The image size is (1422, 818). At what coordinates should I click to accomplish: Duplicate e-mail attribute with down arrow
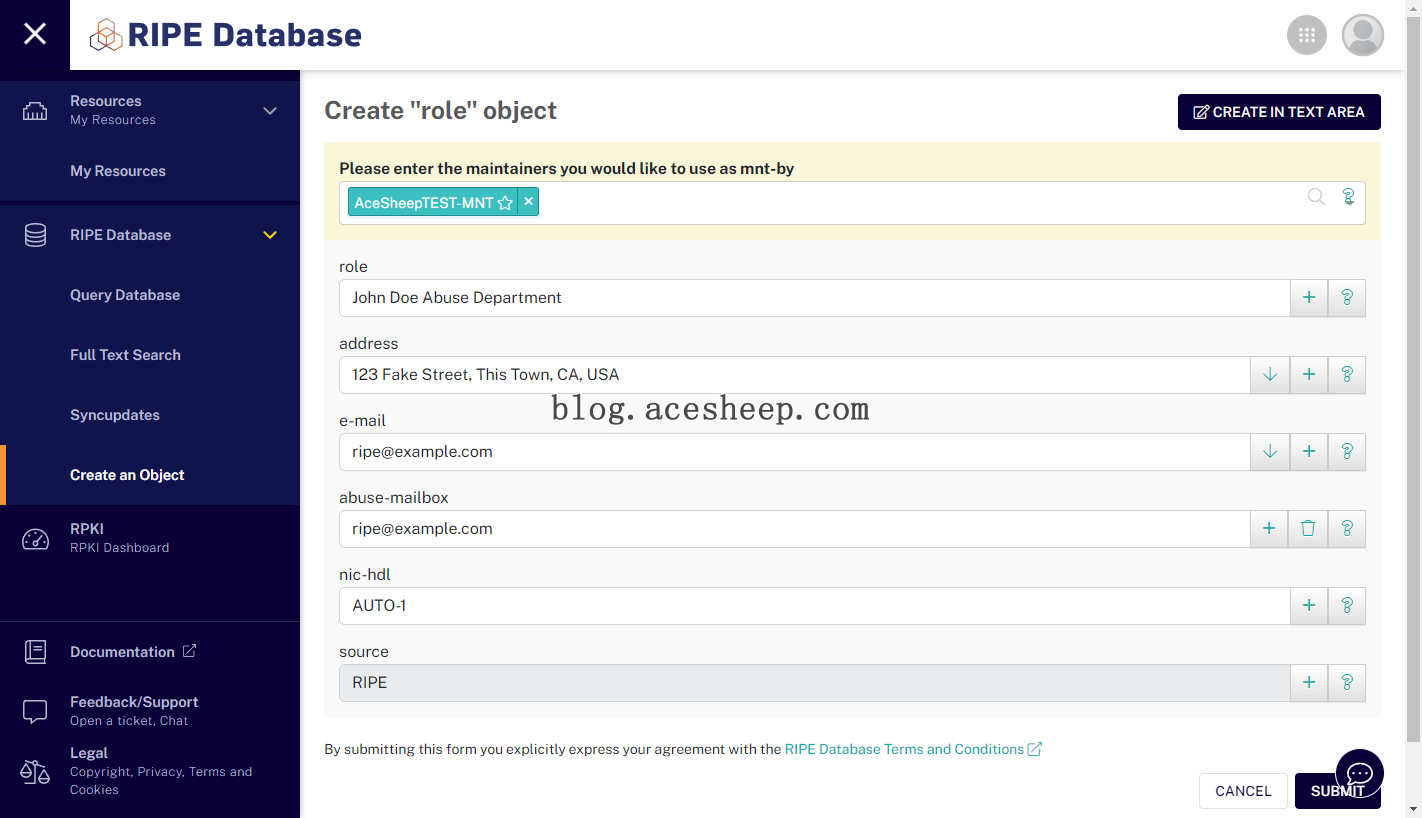(x=1270, y=452)
